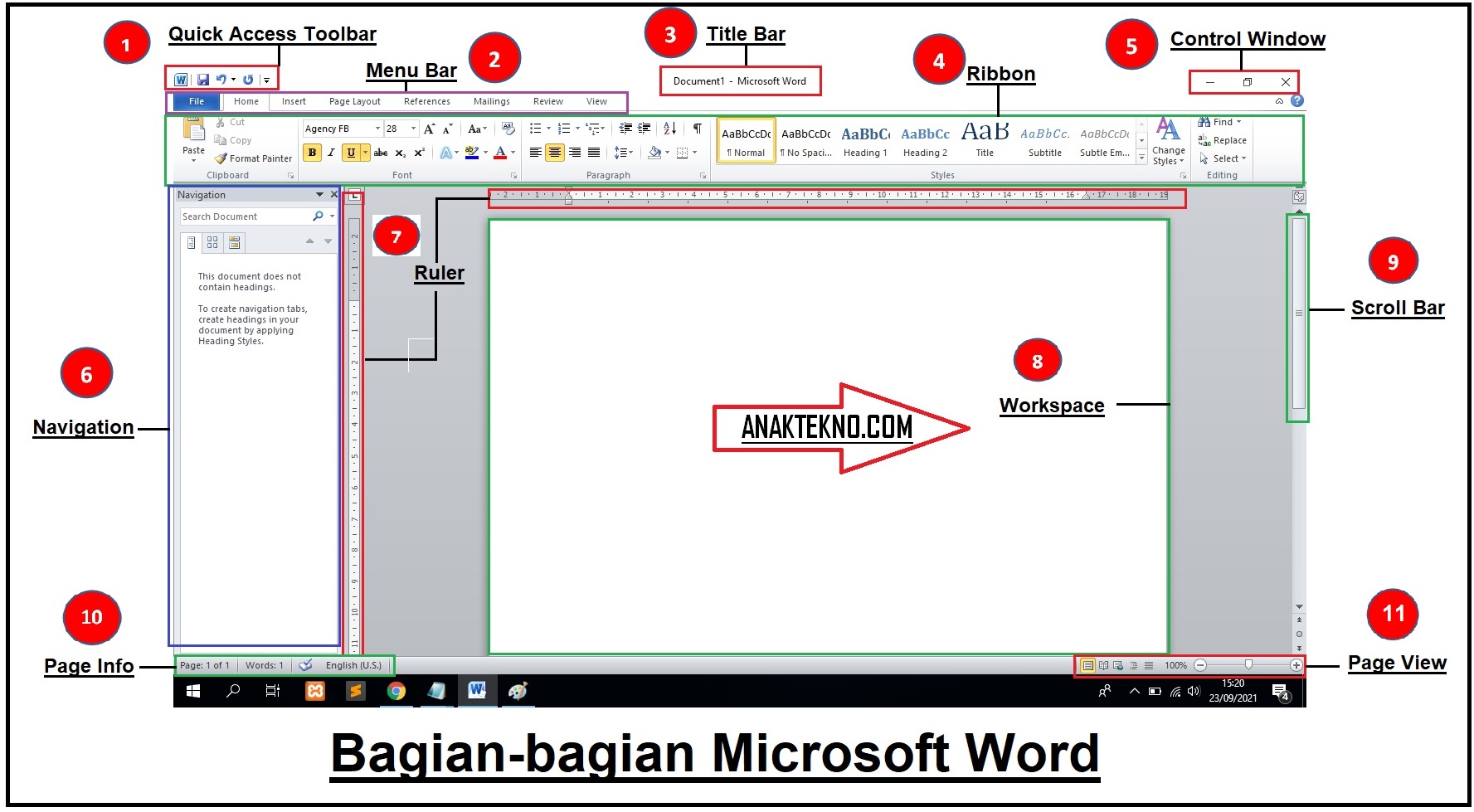Open the Find dropdown arrow
Screen dimensions: 1474x812
point(1239,122)
